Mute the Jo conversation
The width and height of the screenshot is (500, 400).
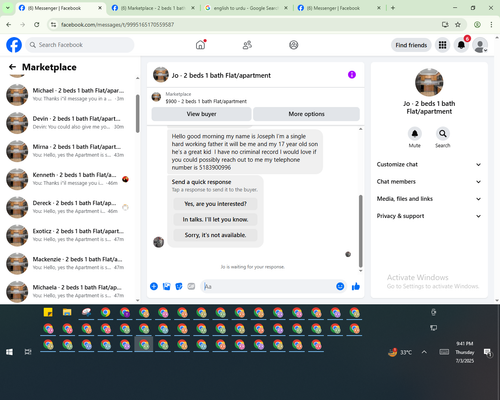click(415, 134)
